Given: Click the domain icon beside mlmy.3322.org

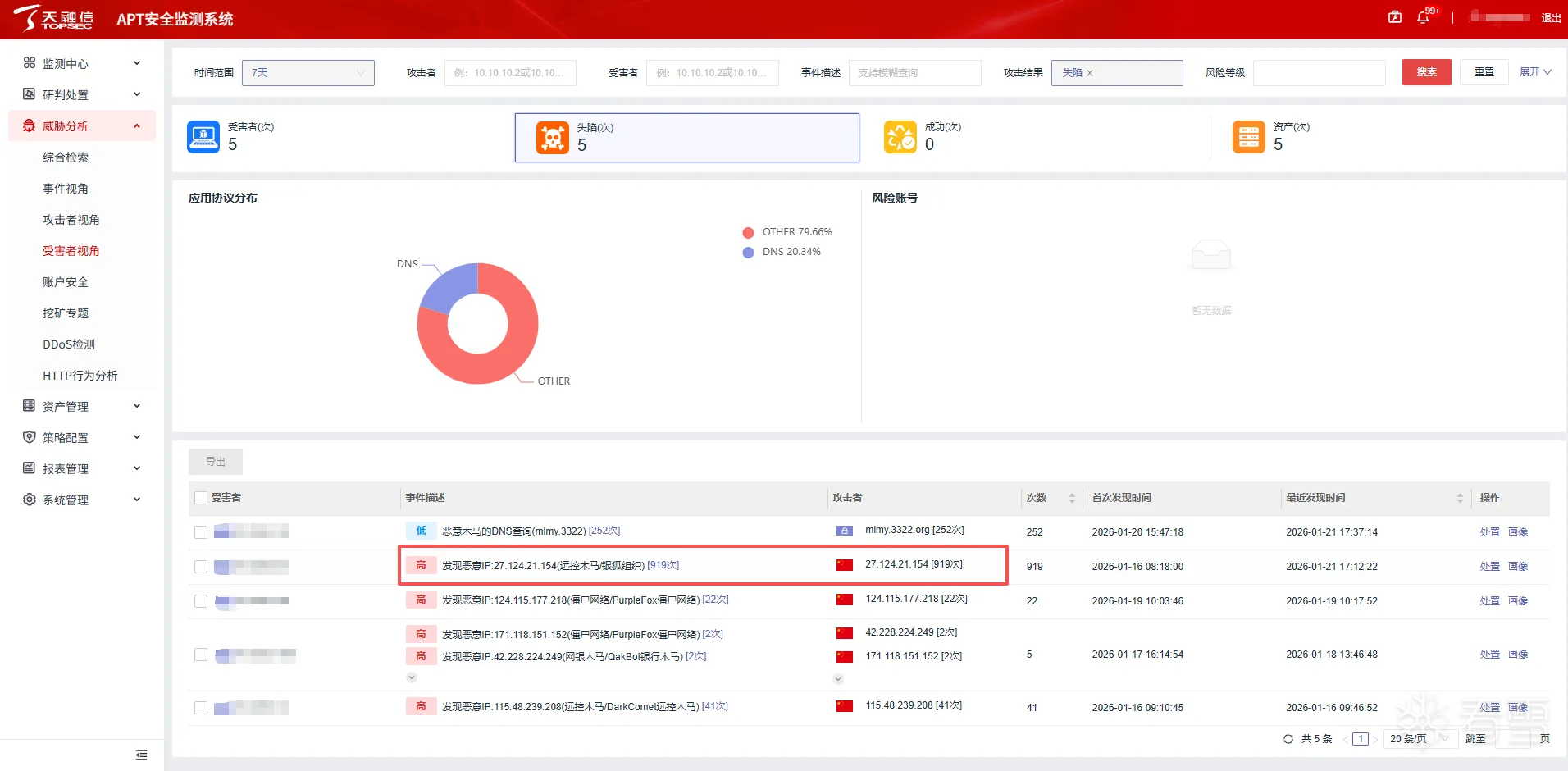Looking at the screenshot, I should click(x=845, y=531).
